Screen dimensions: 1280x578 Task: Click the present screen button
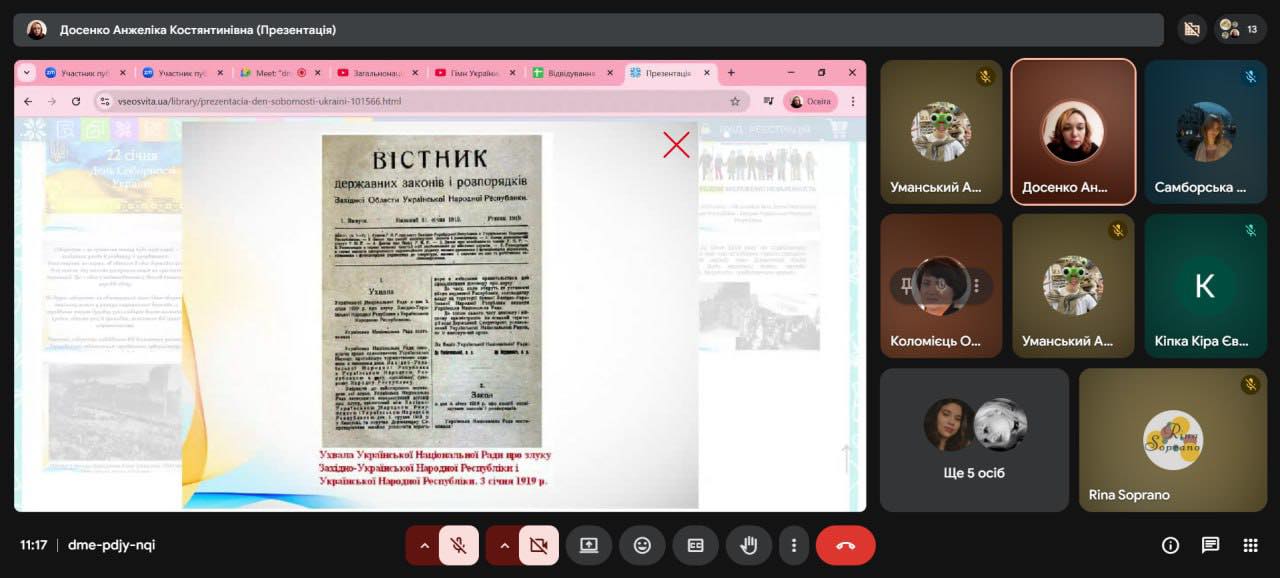589,545
